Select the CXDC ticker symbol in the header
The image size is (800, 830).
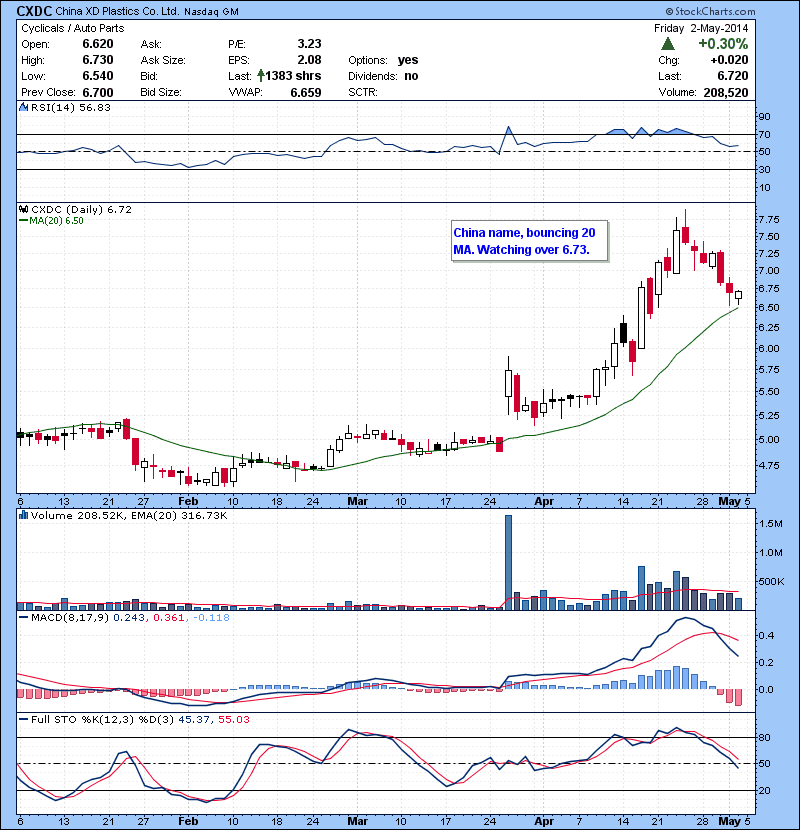(34, 11)
